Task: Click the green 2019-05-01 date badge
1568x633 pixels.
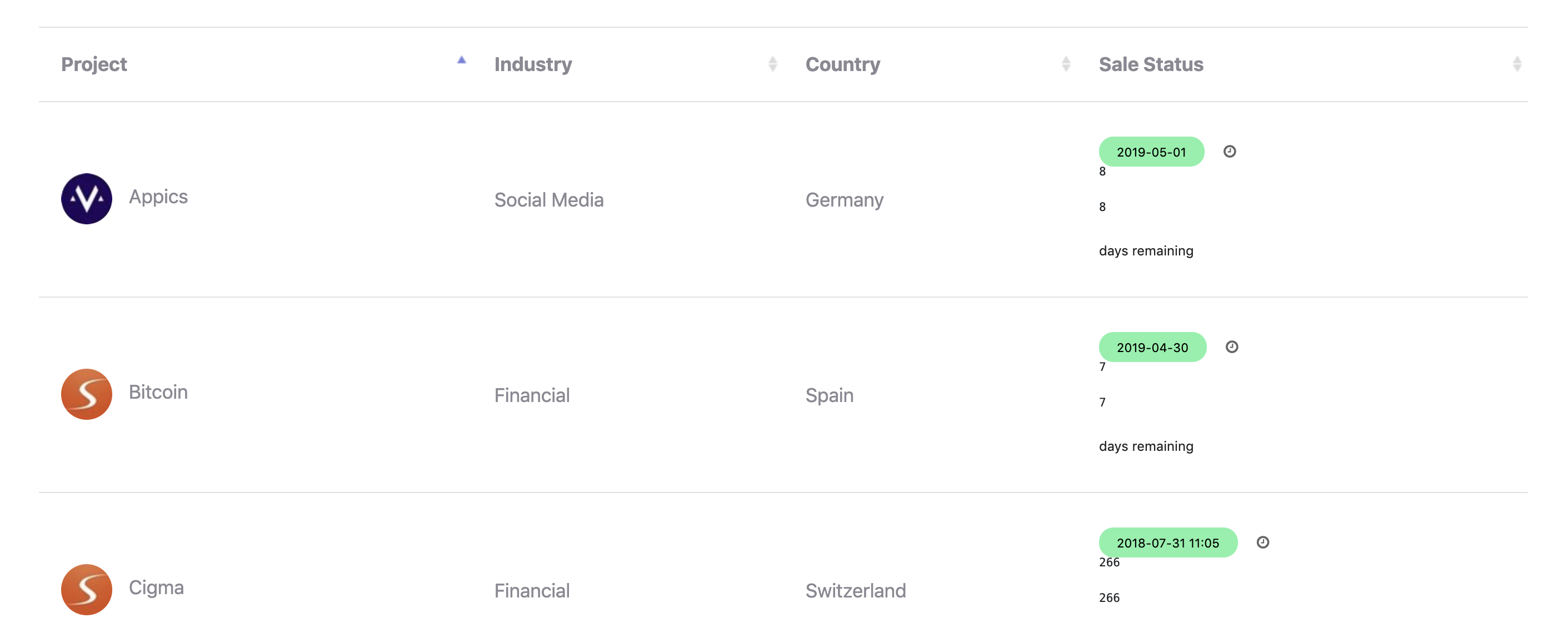Action: [1151, 152]
